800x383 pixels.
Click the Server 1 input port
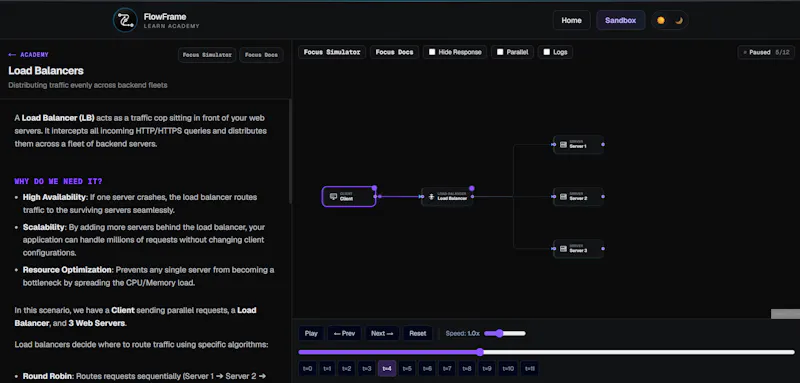pyautogui.click(x=554, y=144)
